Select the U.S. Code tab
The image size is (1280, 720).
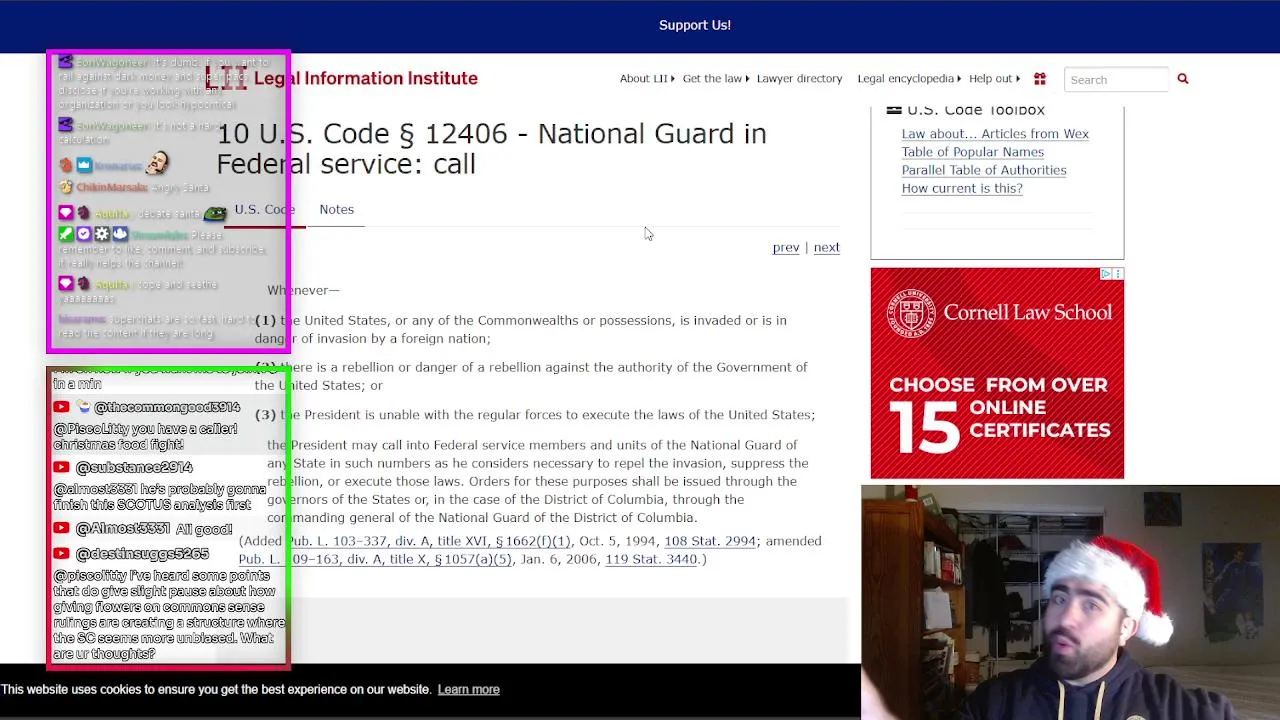[264, 209]
